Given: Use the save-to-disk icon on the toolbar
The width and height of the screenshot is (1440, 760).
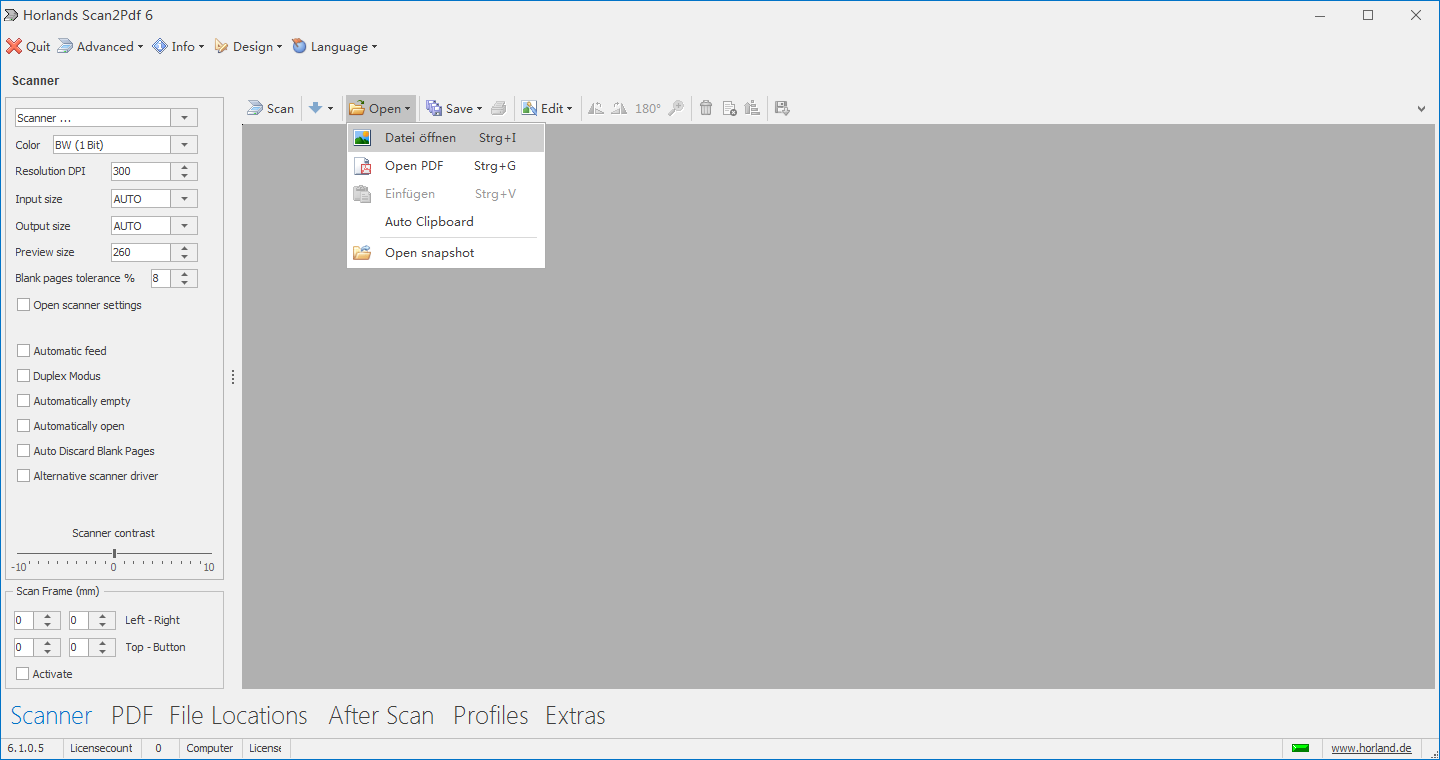Looking at the screenshot, I should coord(781,108).
